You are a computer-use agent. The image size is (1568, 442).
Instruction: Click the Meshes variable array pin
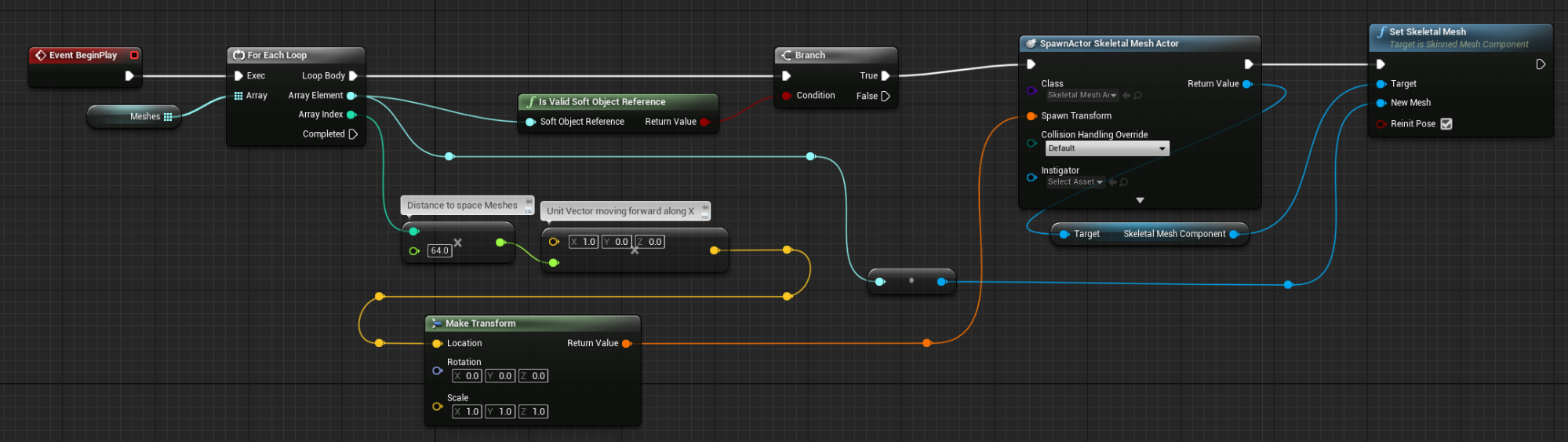[x=168, y=116]
